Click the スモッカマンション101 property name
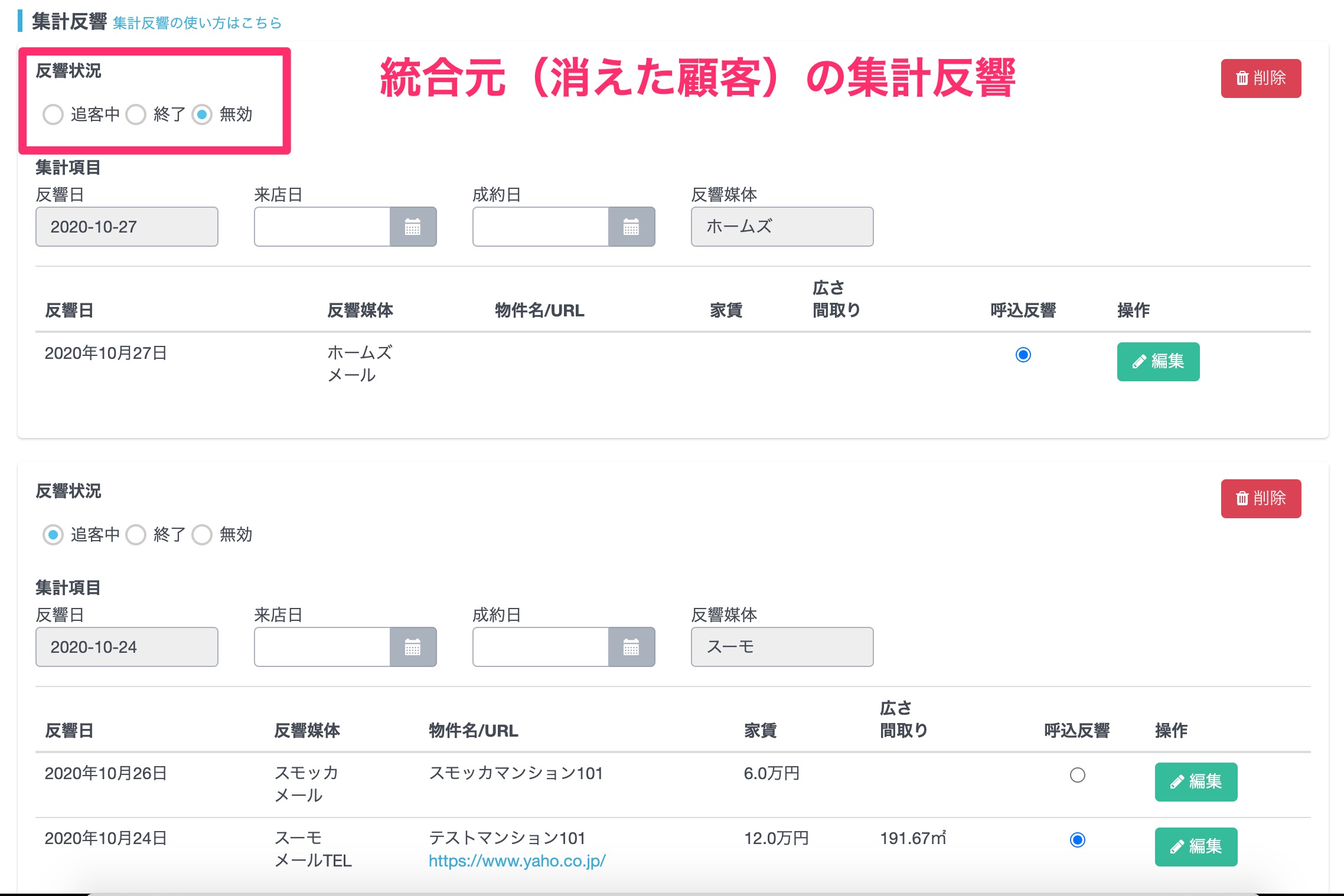Image resolution: width=1344 pixels, height=896 pixels. pos(516,773)
